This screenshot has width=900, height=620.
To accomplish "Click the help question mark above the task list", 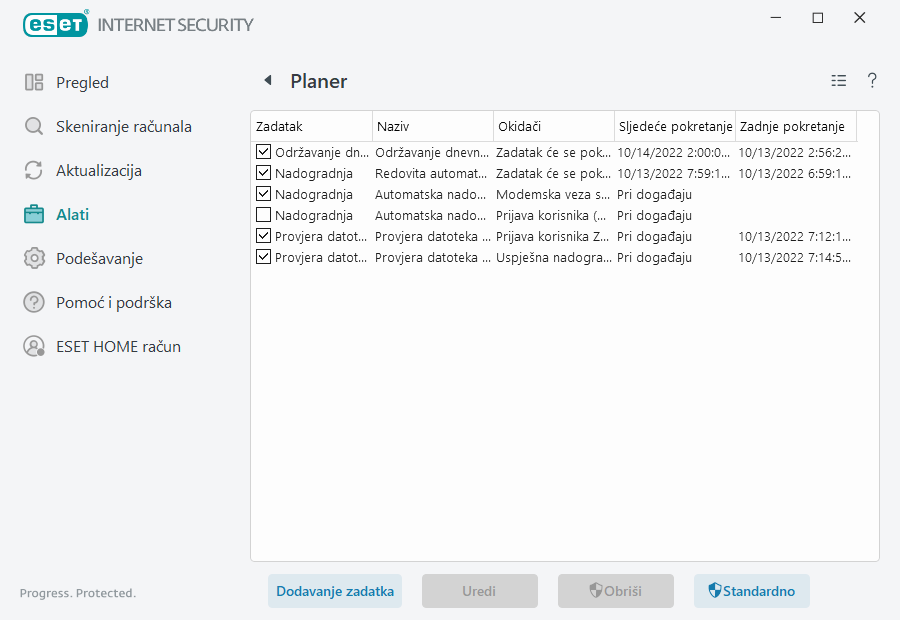I will (871, 80).
